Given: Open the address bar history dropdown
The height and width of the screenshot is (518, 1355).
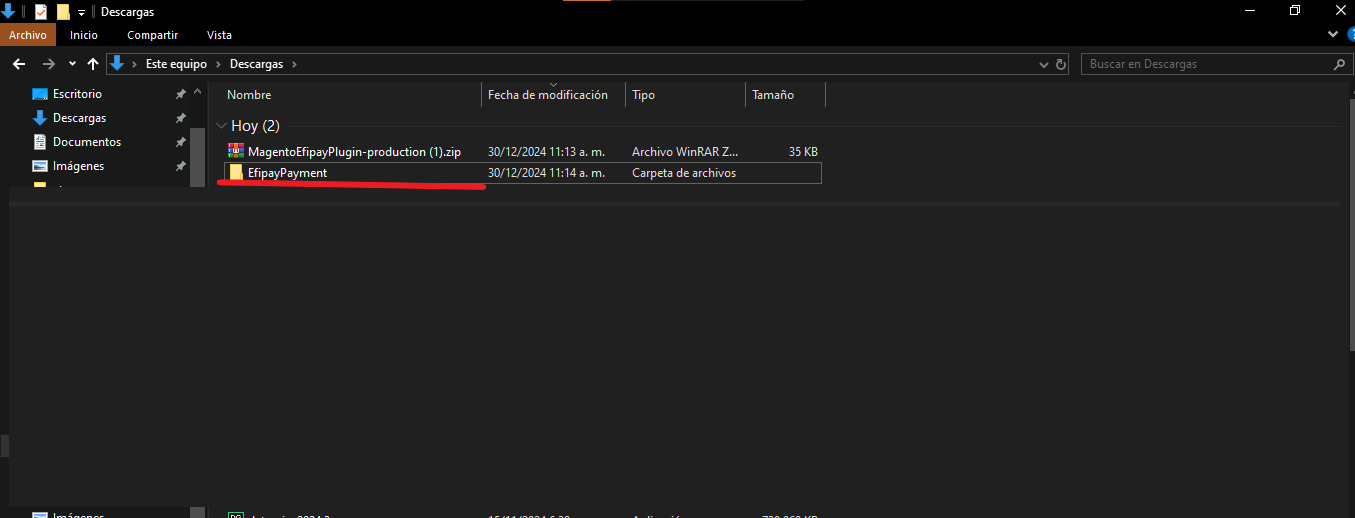Looking at the screenshot, I should 1044,64.
